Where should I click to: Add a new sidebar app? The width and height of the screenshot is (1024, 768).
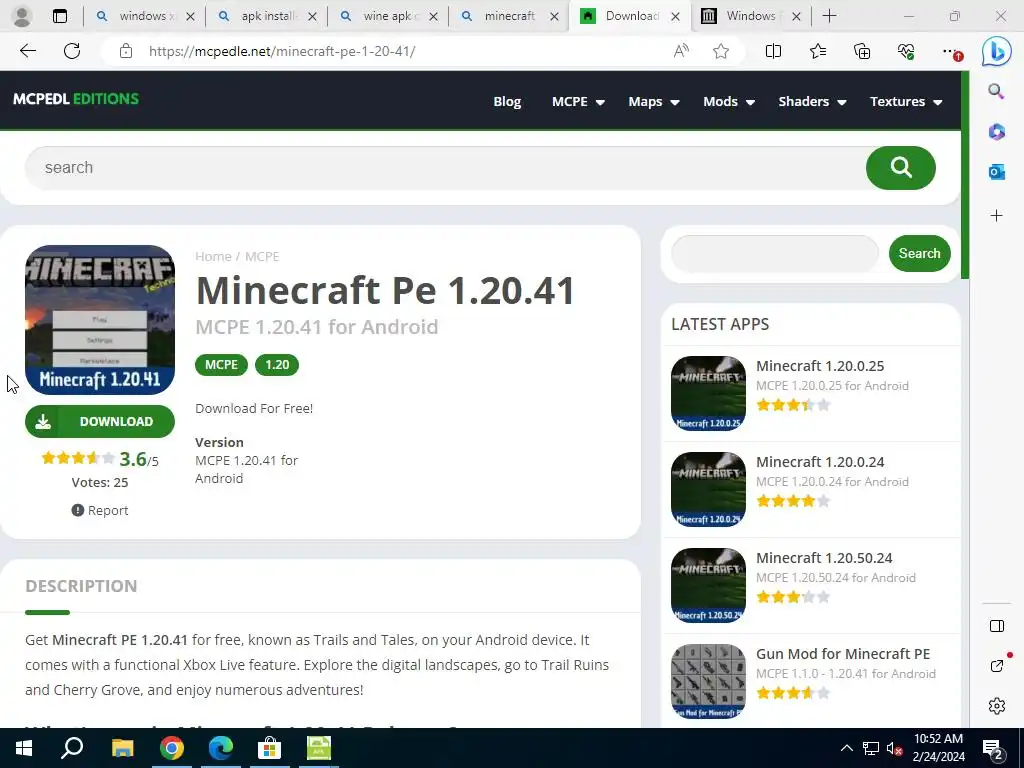tap(996, 216)
